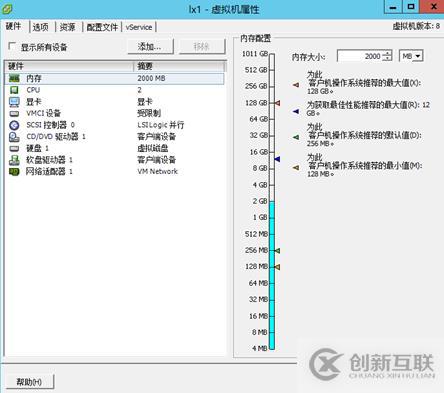The image size is (444, 393).
Task: Click the 1011 GB label on memory scale
Action: point(255,54)
